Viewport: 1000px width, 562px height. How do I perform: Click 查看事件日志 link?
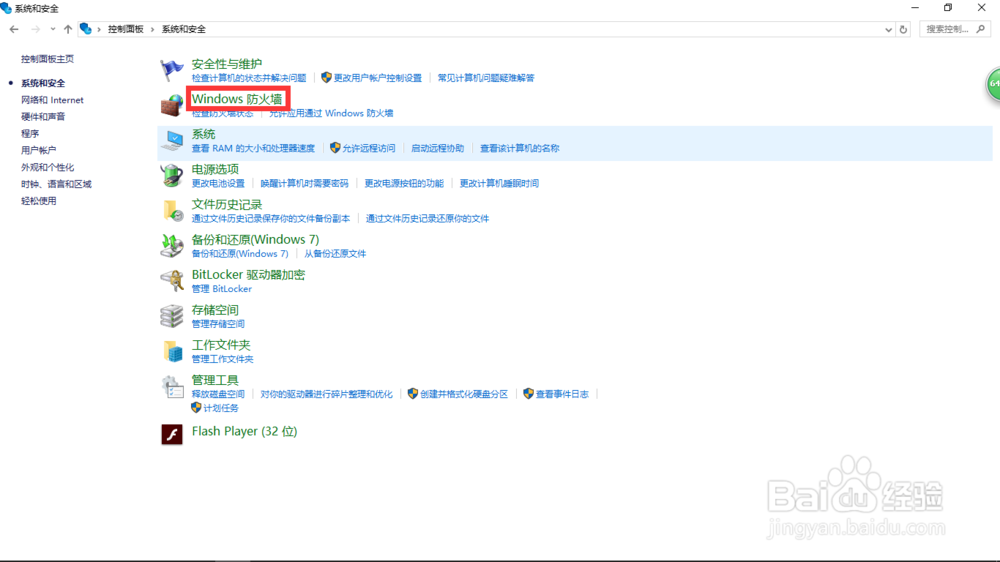[562, 394]
